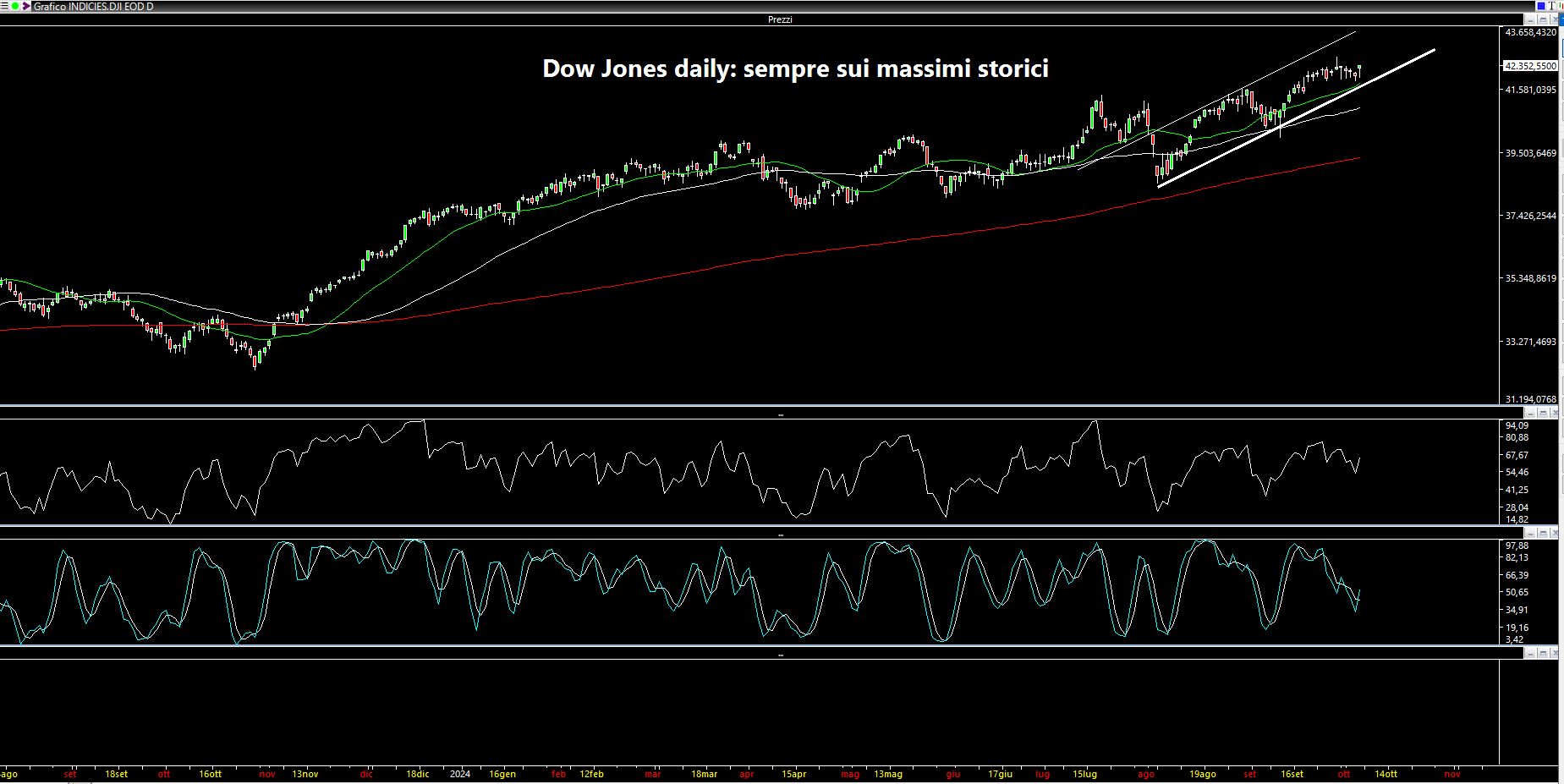Close the empty bottom panel
This screenshot has height=784, width=1564.
point(1555,653)
